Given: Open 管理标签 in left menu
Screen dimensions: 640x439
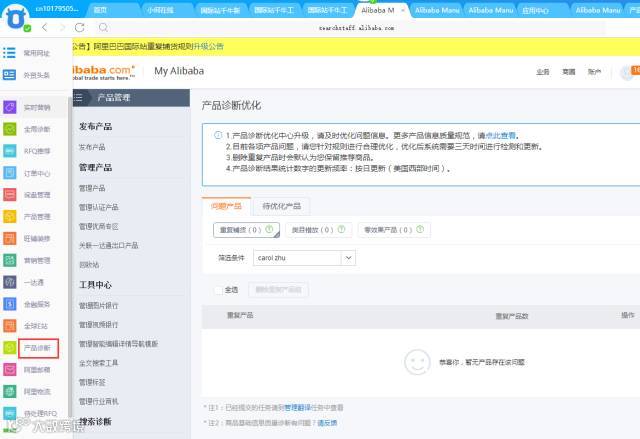Looking at the screenshot, I should click(x=92, y=382).
